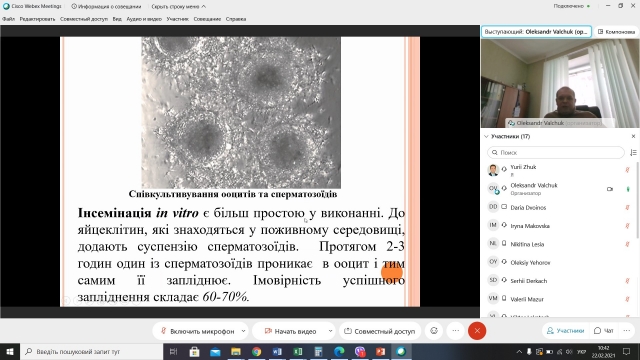Show hidden system tray icons arrow
Image resolution: width=640 pixels, height=360 pixels.
[x=519, y=351]
